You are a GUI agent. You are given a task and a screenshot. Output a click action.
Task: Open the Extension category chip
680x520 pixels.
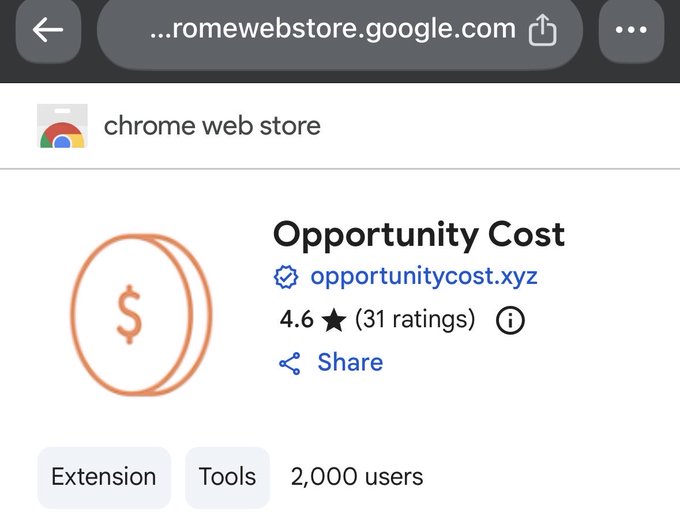pyautogui.click(x=104, y=477)
